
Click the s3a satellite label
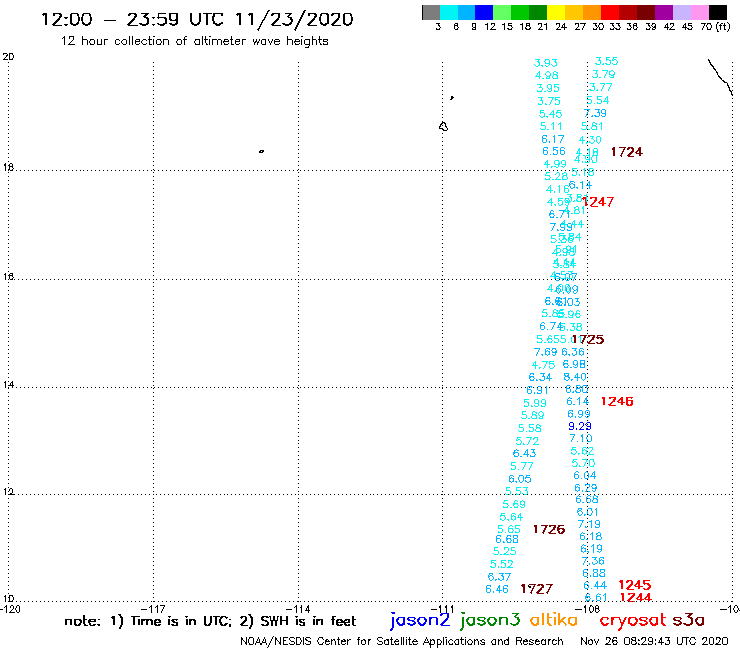[x=689, y=620]
